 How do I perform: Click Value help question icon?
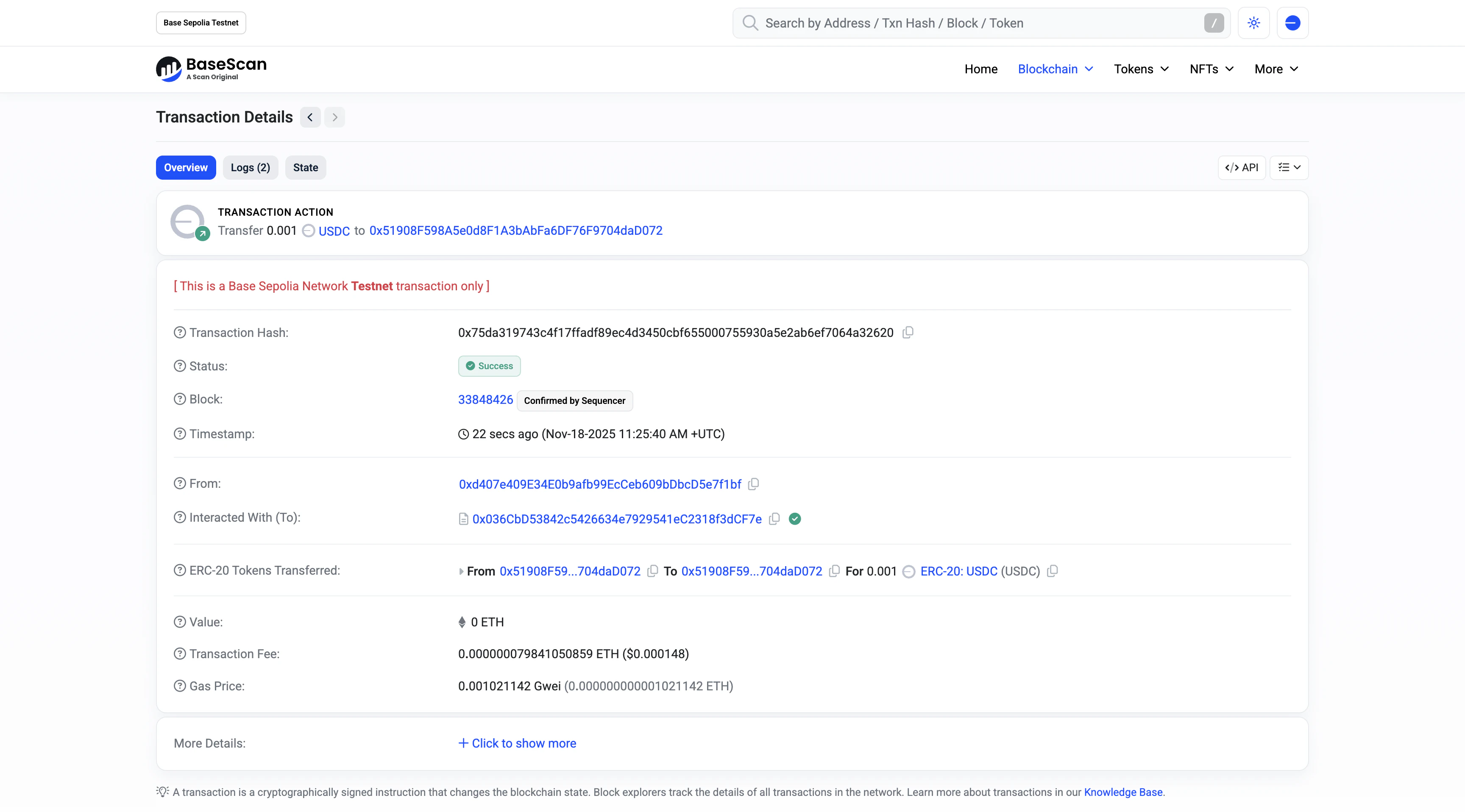(180, 622)
